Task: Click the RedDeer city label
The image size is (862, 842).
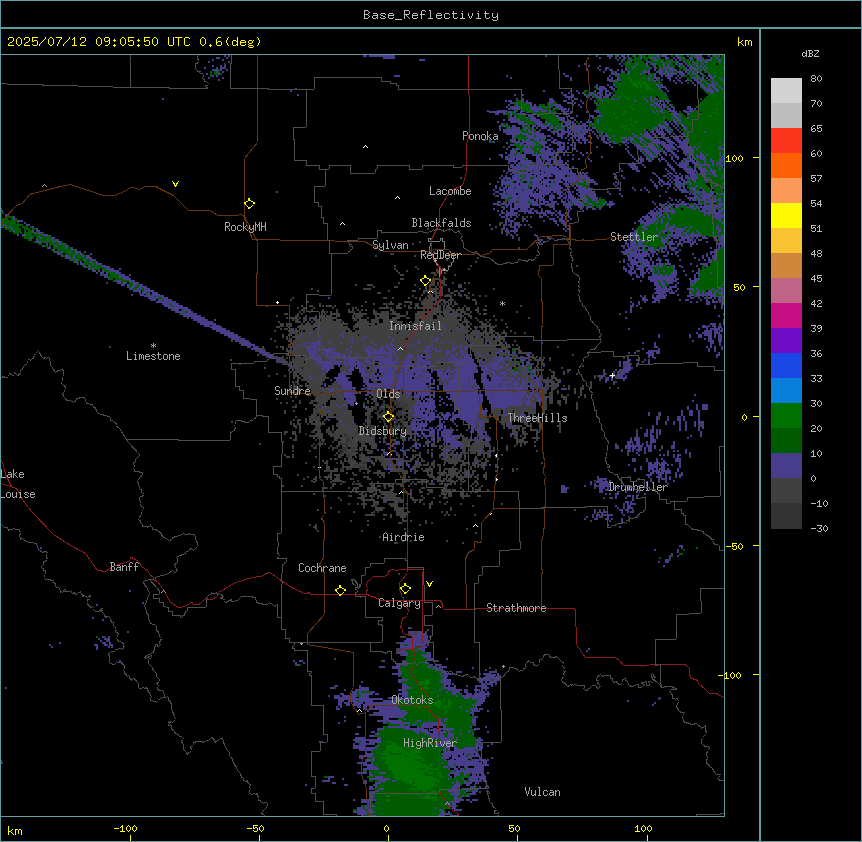Action: (440, 255)
